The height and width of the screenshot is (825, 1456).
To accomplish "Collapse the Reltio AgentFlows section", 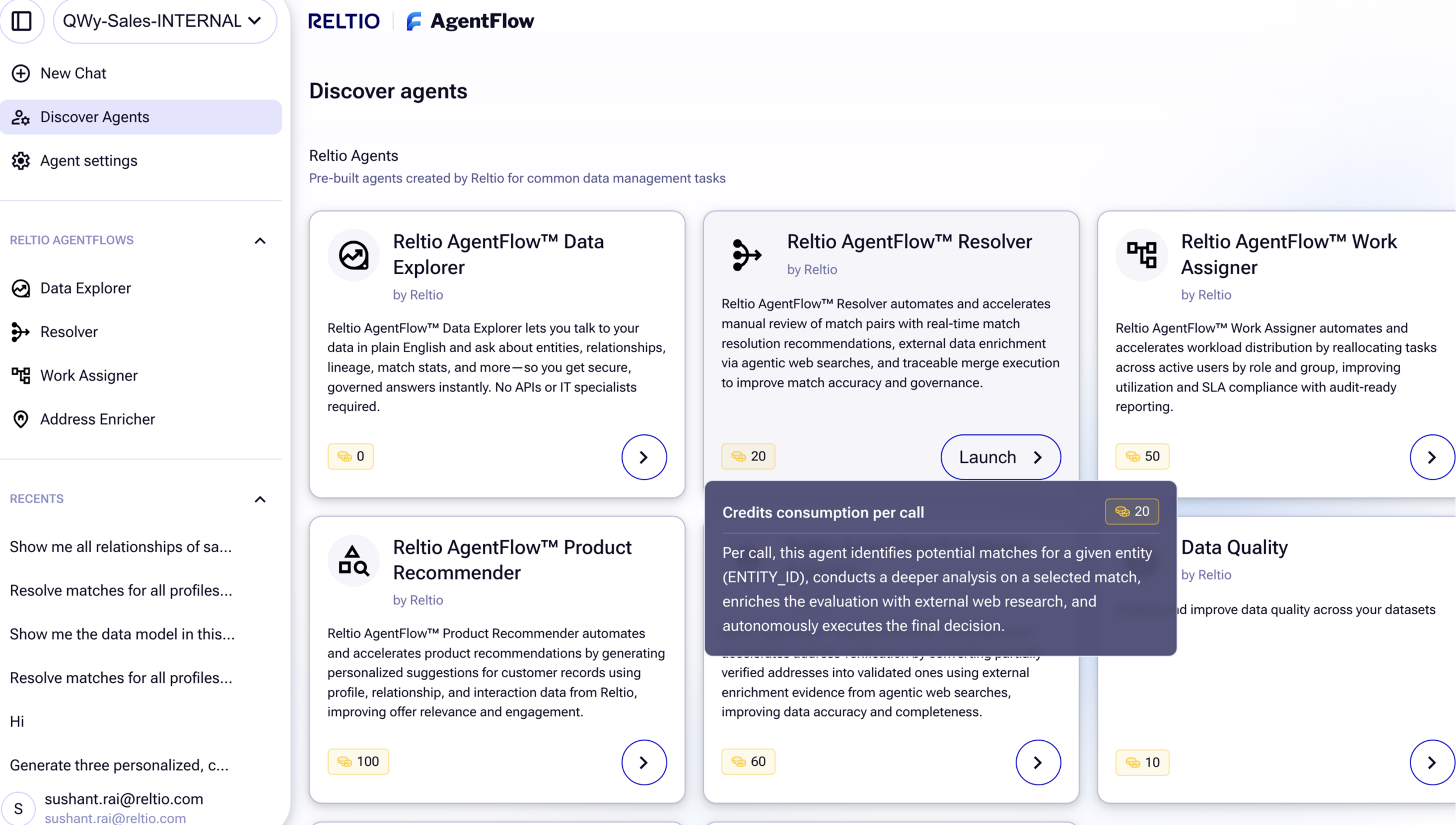I will point(260,241).
